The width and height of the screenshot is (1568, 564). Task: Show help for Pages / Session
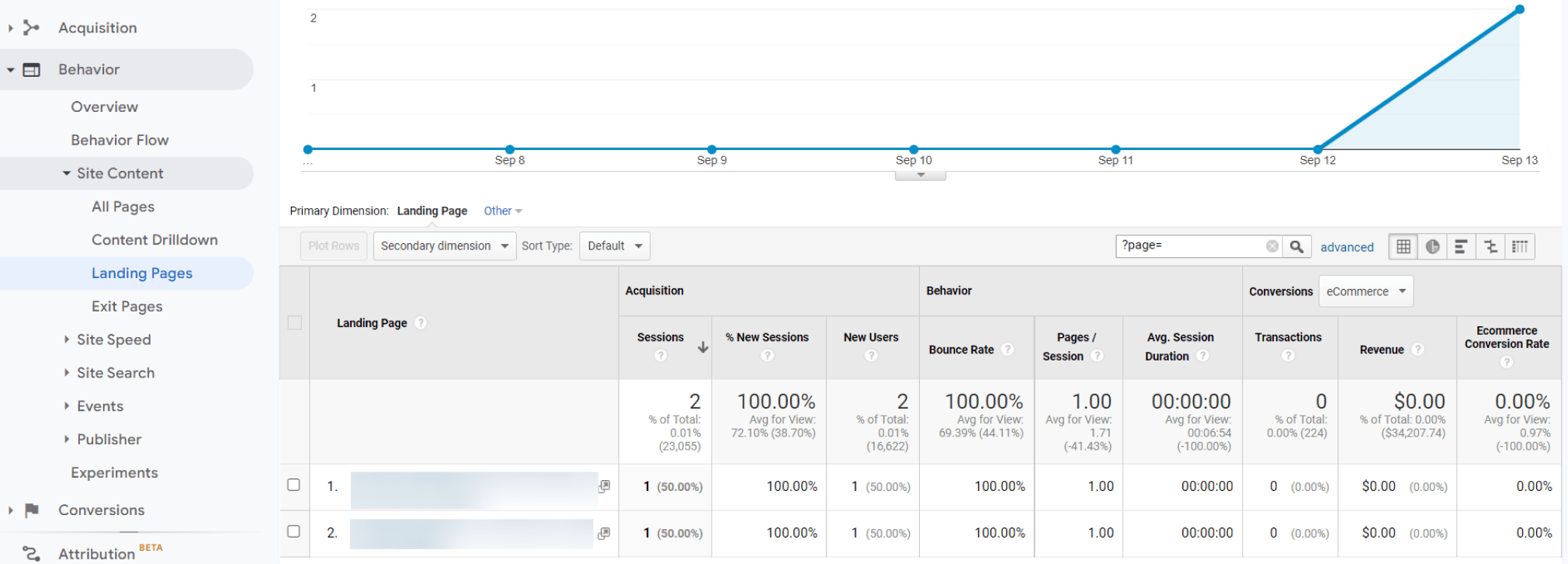coord(1097,356)
